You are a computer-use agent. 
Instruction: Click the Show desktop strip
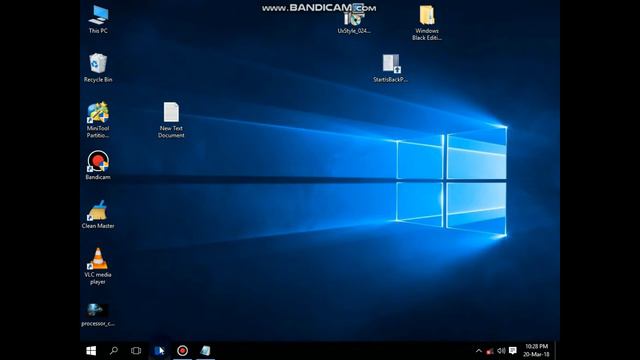[x=557, y=351]
